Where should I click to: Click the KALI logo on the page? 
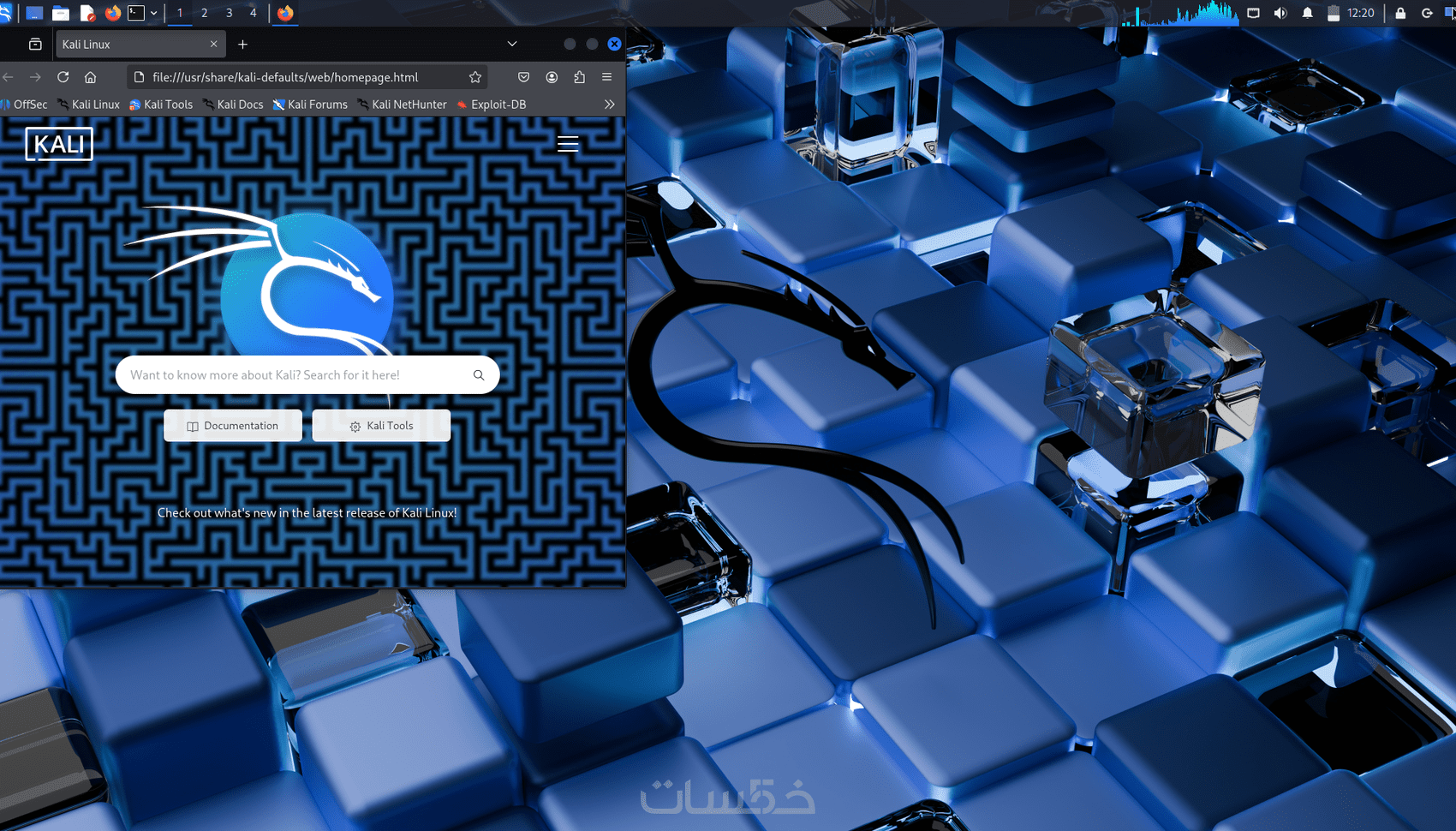pos(59,144)
